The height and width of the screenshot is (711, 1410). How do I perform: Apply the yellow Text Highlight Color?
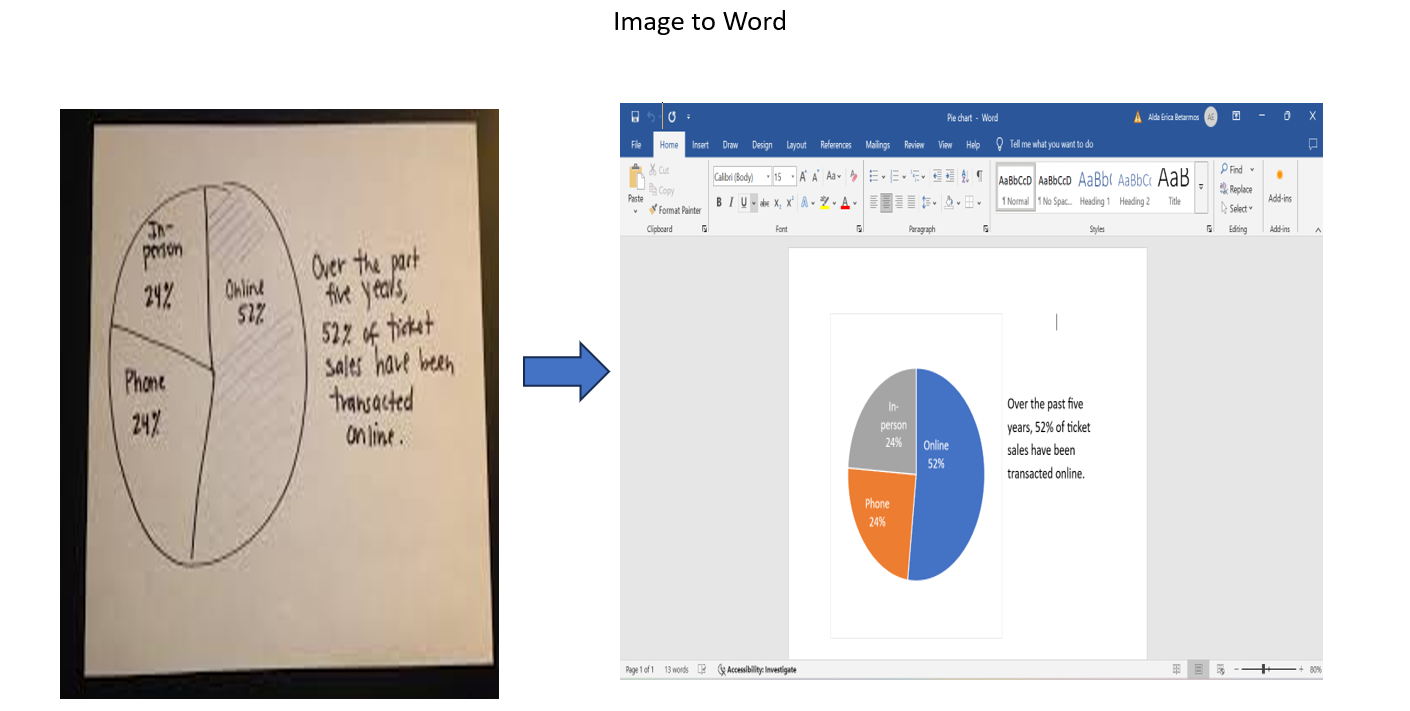825,203
